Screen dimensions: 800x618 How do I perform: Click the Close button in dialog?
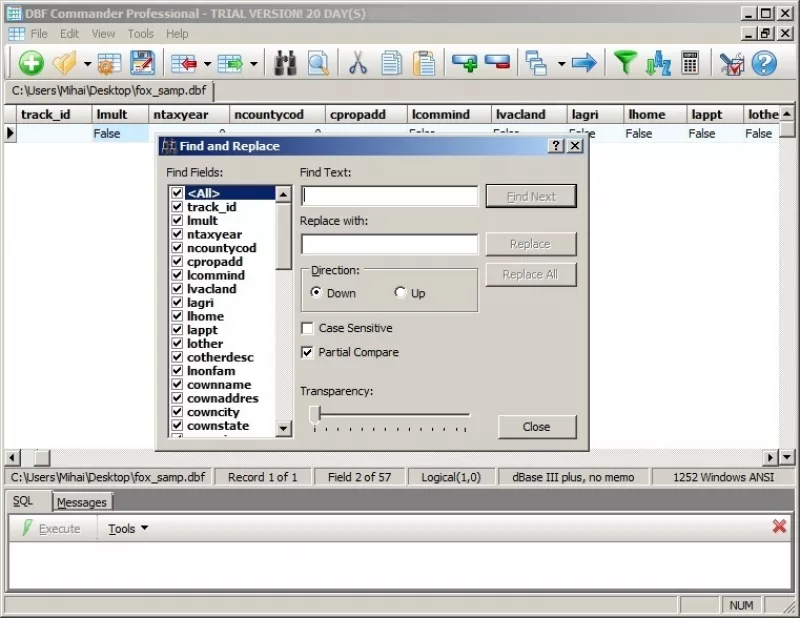537,427
